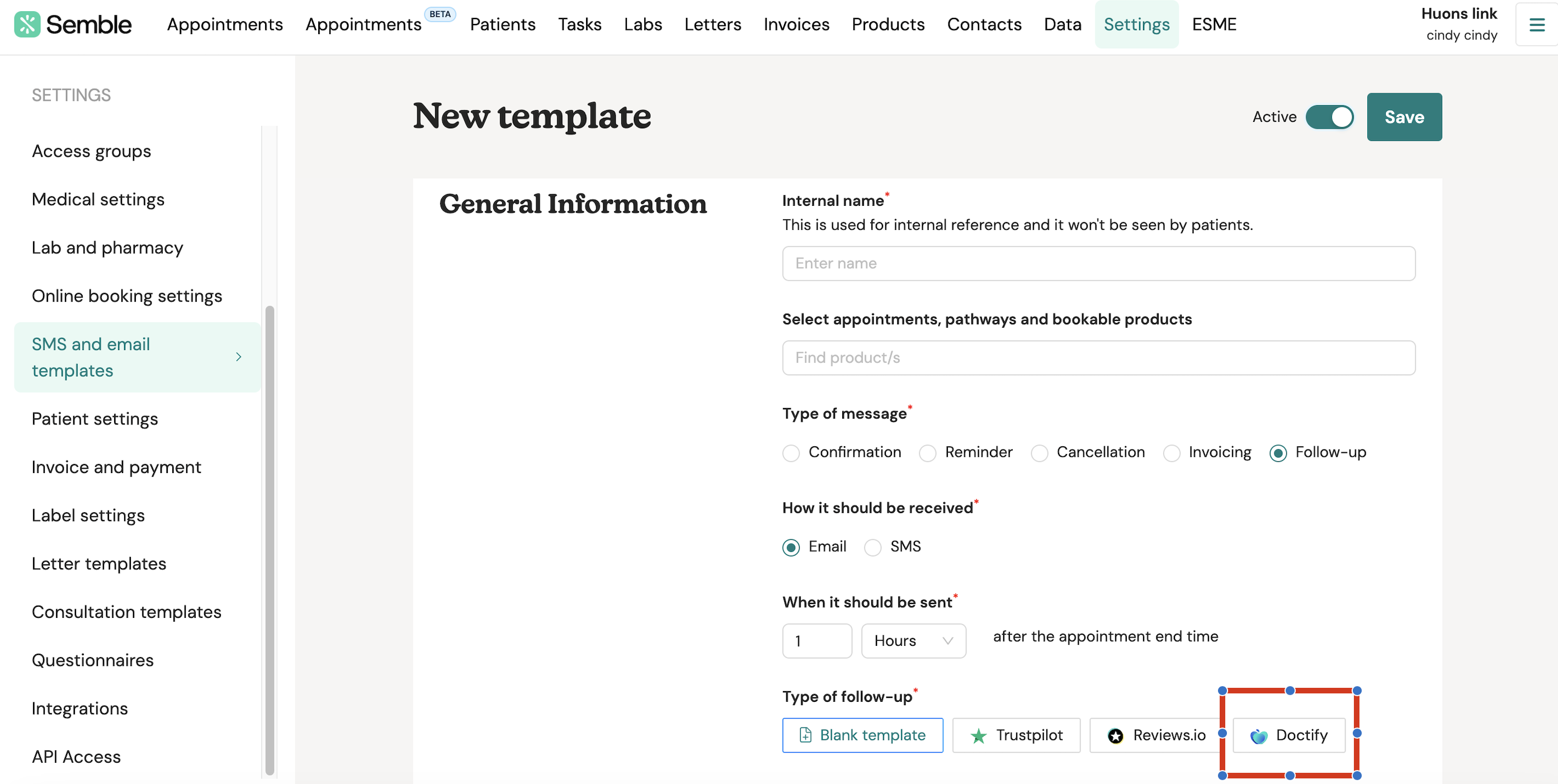Select the Invoicing message type
Image resolution: width=1558 pixels, height=784 pixels.
(1172, 453)
